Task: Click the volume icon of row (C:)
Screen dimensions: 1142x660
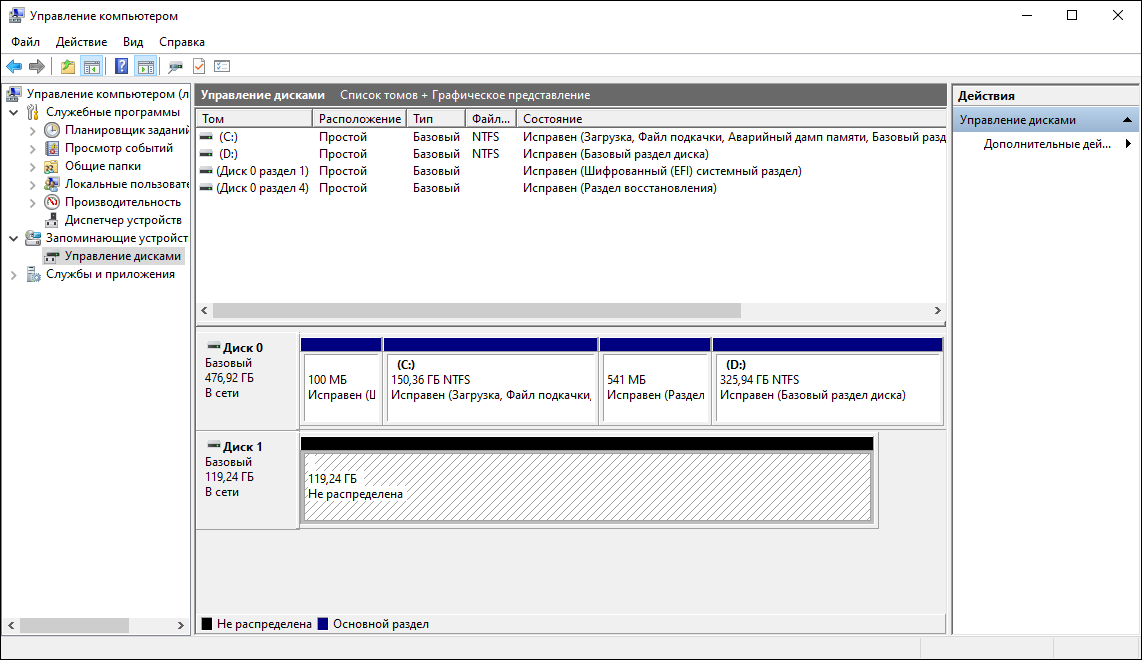Action: (x=207, y=137)
